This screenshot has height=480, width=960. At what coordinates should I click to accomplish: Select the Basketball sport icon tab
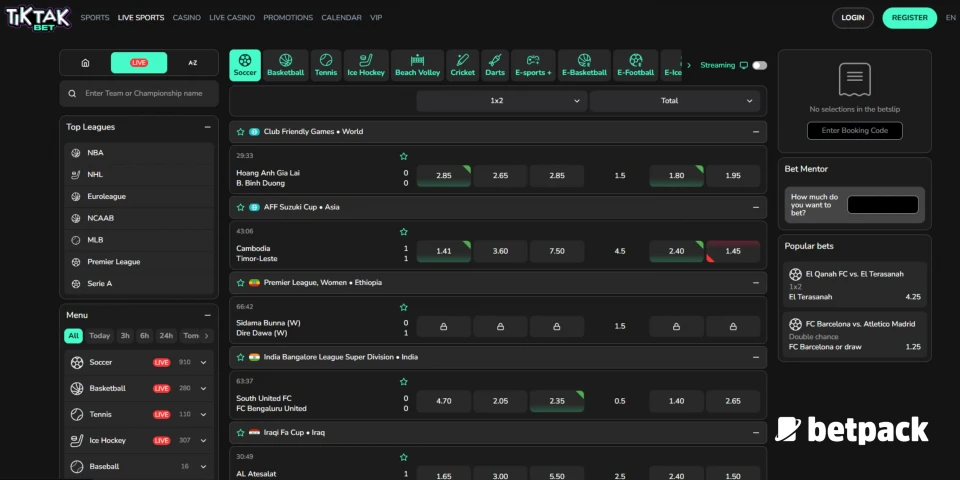click(285, 65)
